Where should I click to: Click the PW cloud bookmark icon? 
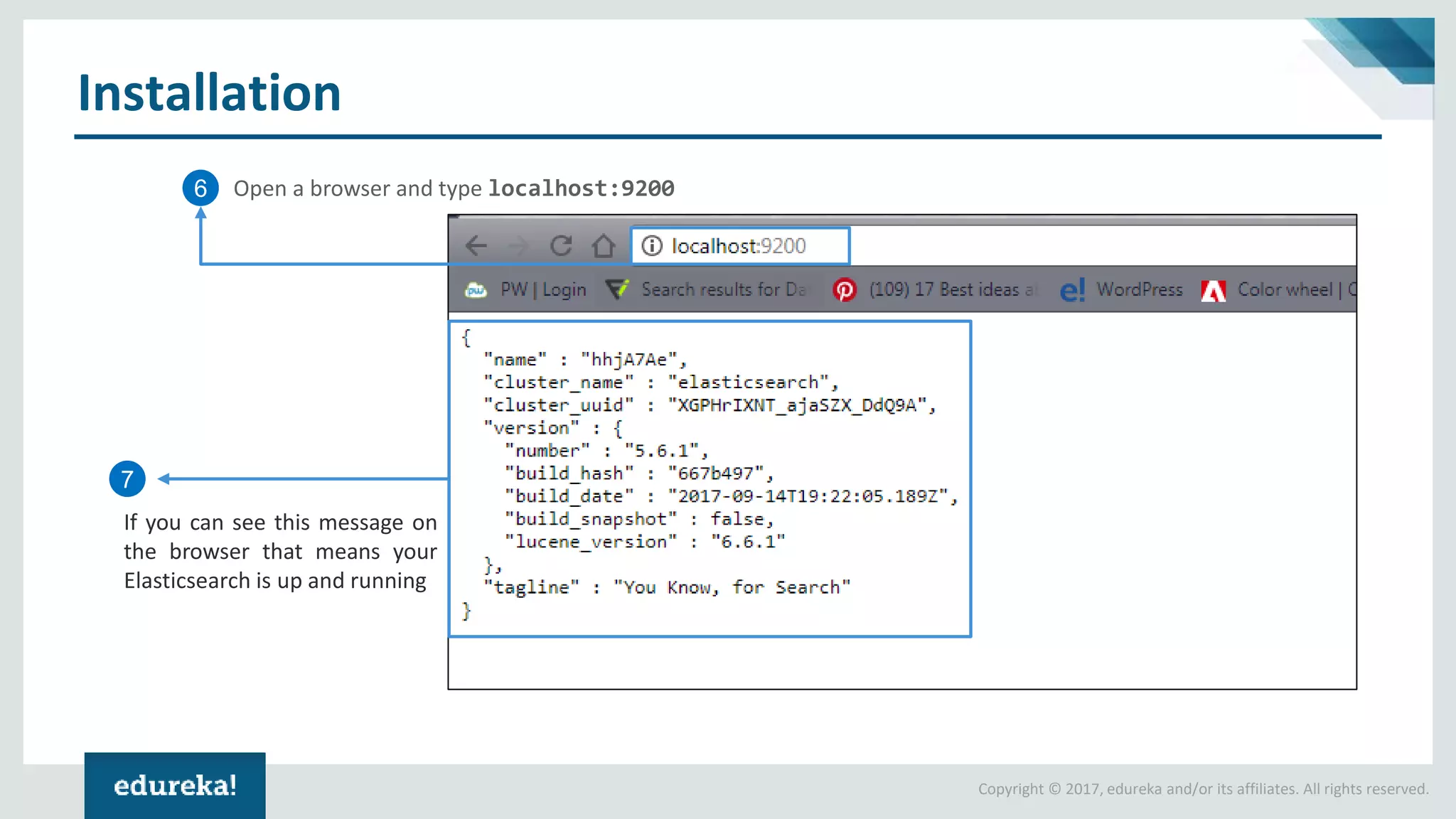click(x=476, y=290)
